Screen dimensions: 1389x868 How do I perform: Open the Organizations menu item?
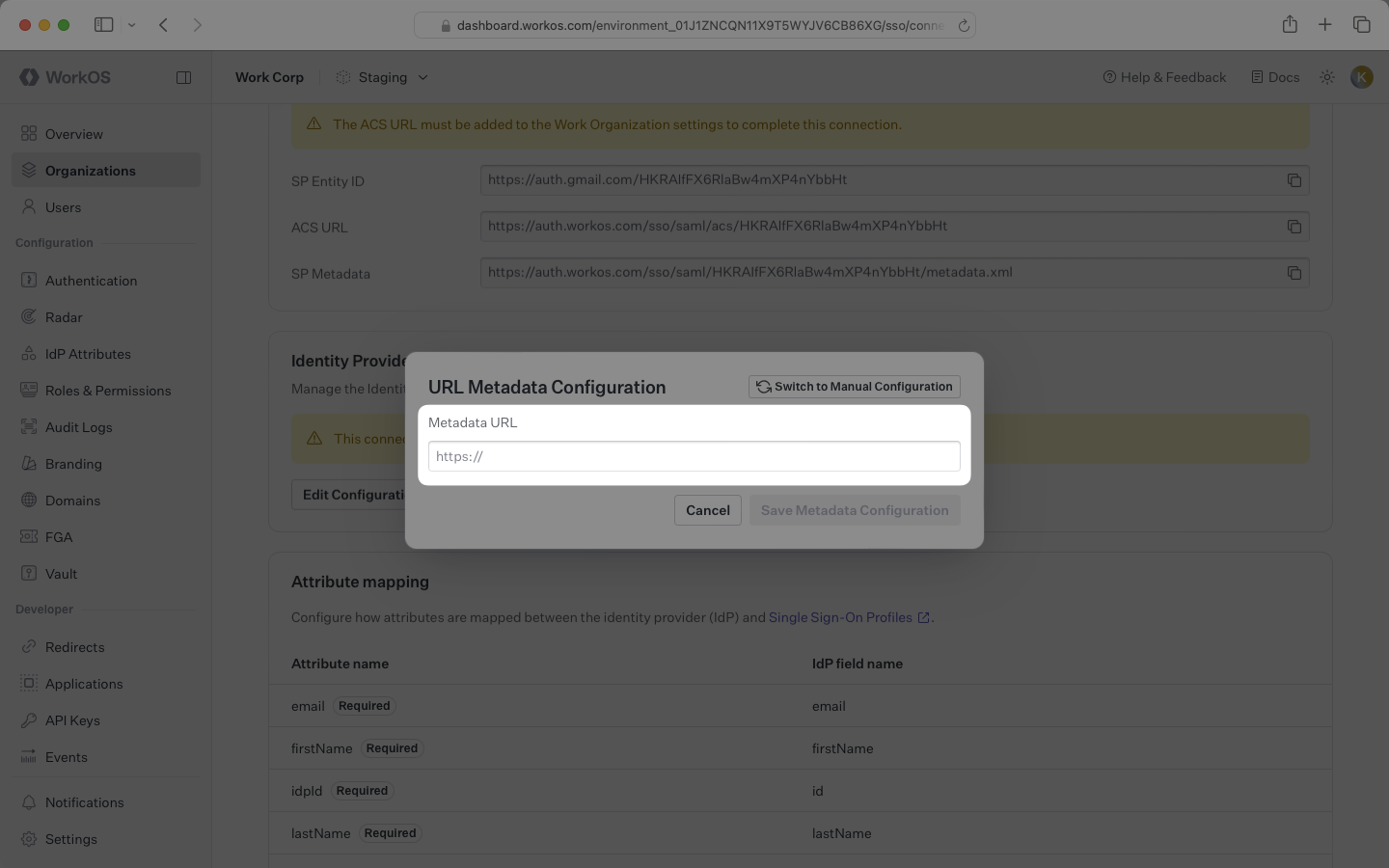91,171
